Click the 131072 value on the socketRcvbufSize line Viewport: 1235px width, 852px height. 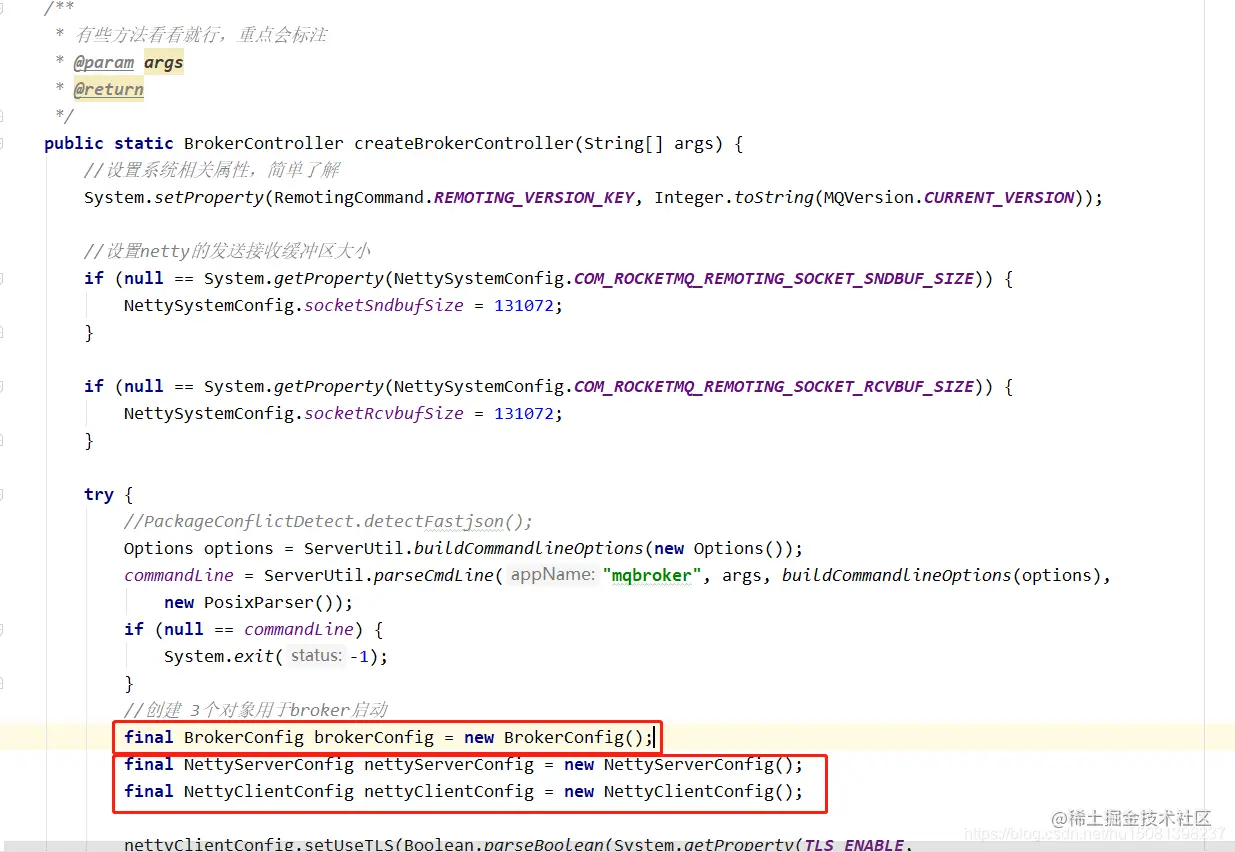524,413
